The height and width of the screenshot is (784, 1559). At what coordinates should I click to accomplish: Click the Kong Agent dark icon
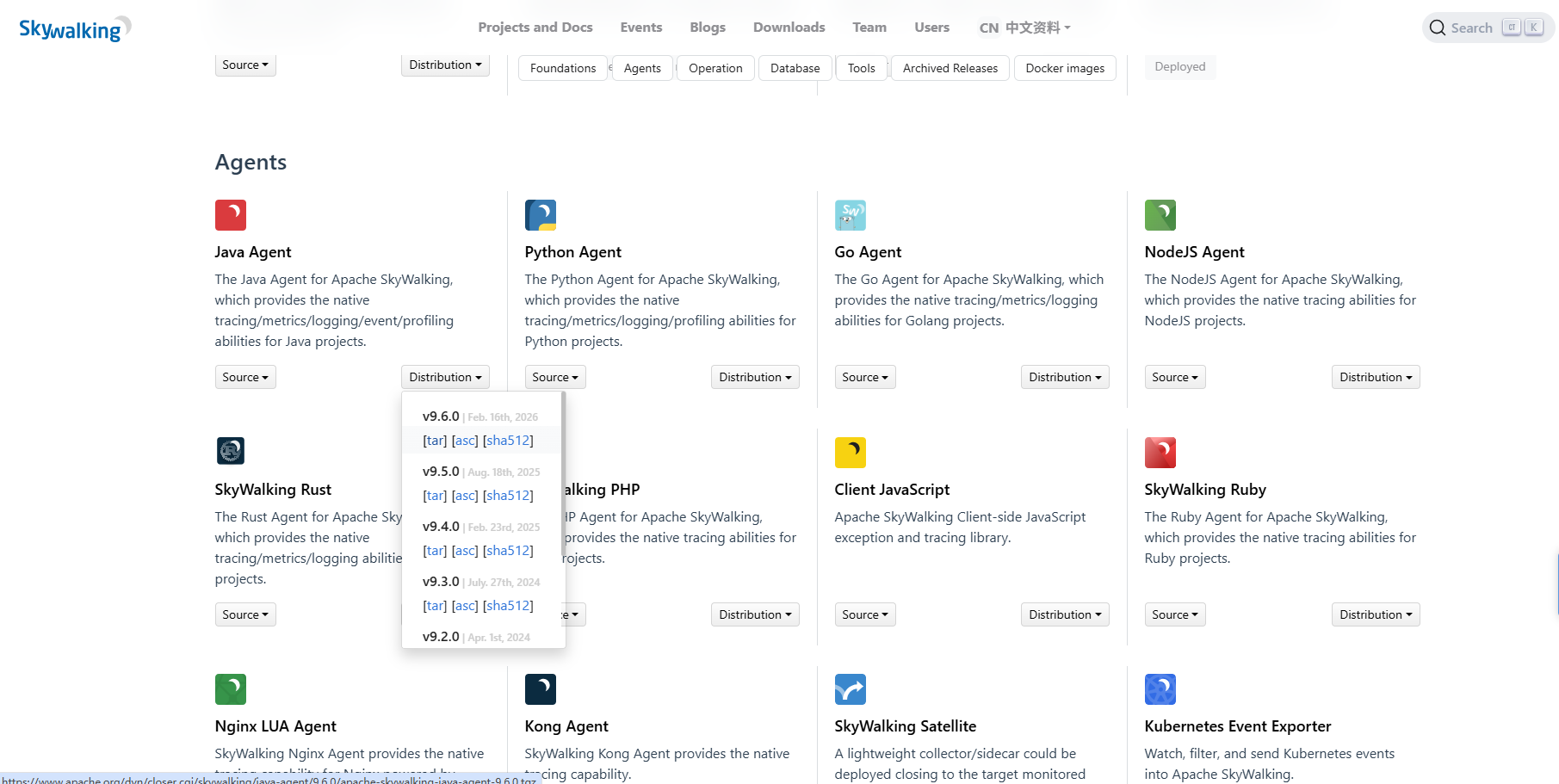pyautogui.click(x=541, y=689)
